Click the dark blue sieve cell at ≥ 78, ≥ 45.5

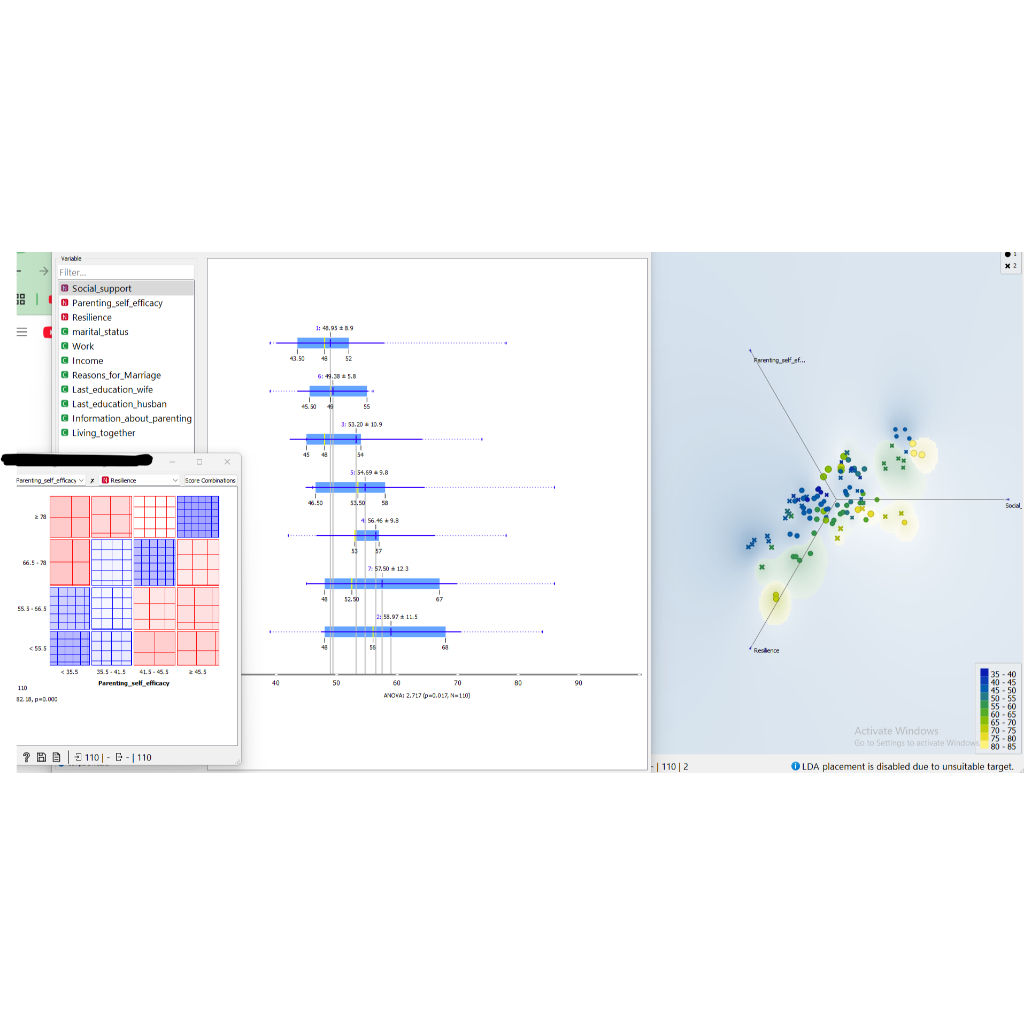[198, 517]
